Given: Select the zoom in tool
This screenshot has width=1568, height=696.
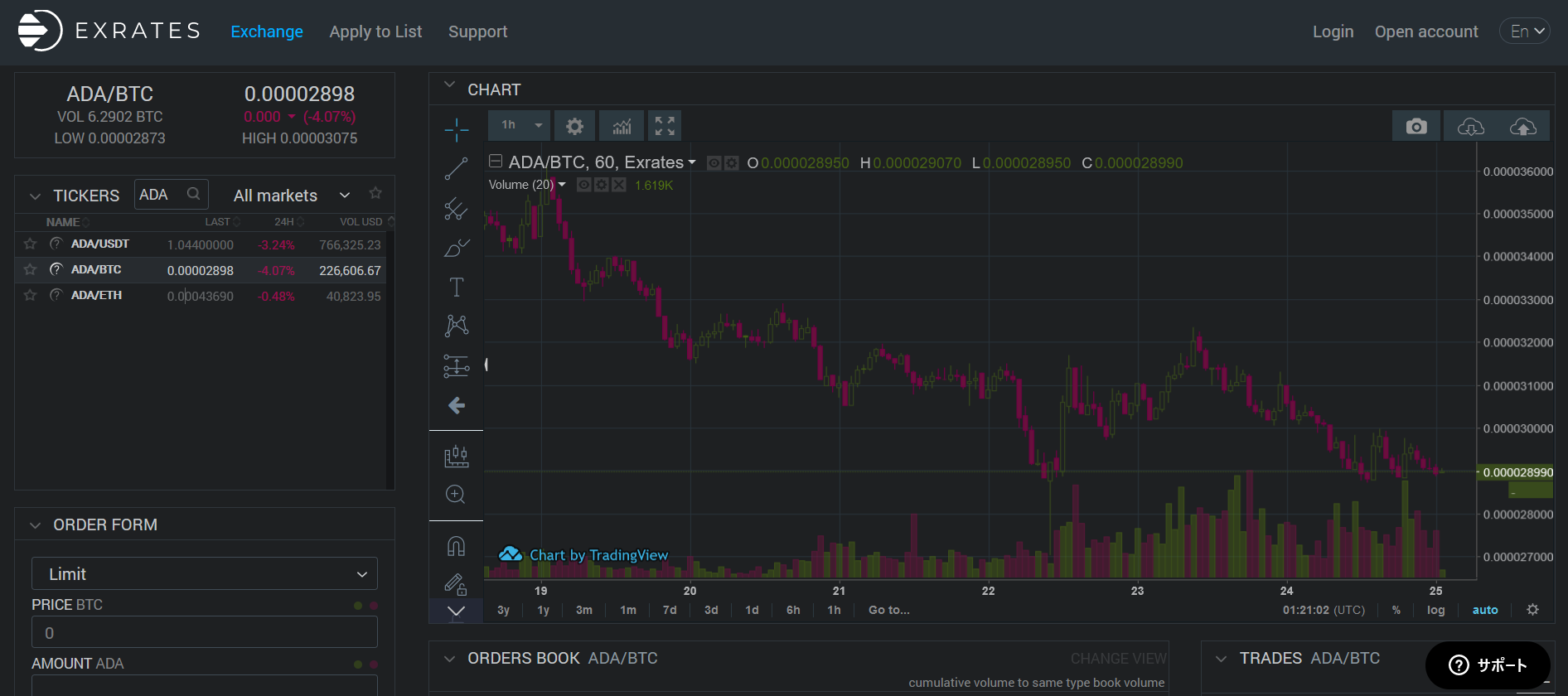Looking at the screenshot, I should click(456, 495).
